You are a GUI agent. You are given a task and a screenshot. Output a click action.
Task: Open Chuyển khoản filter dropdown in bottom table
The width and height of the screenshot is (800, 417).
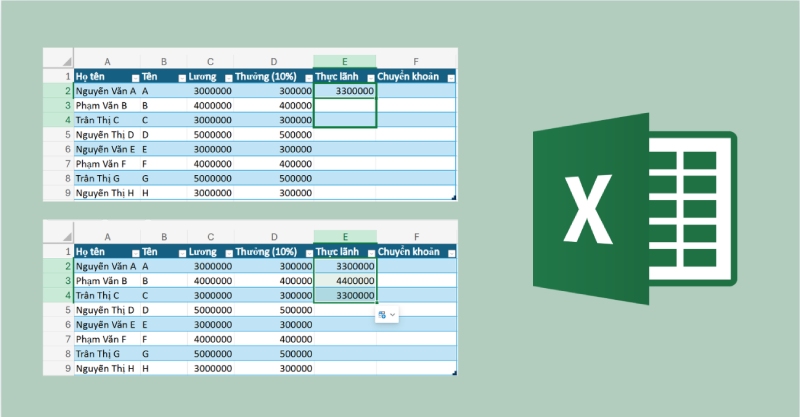coord(452,253)
